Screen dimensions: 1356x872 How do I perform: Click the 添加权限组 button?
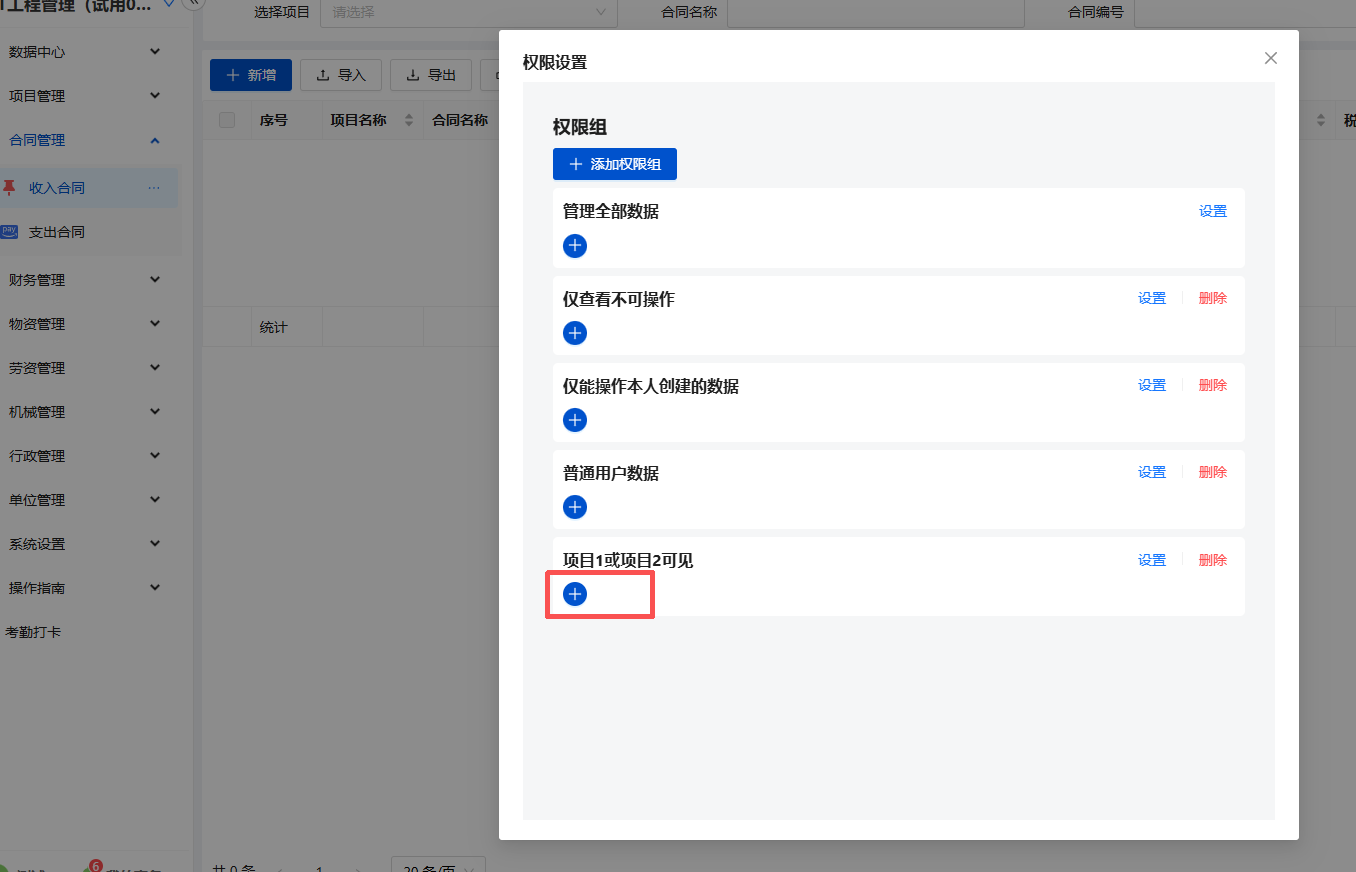pos(614,164)
